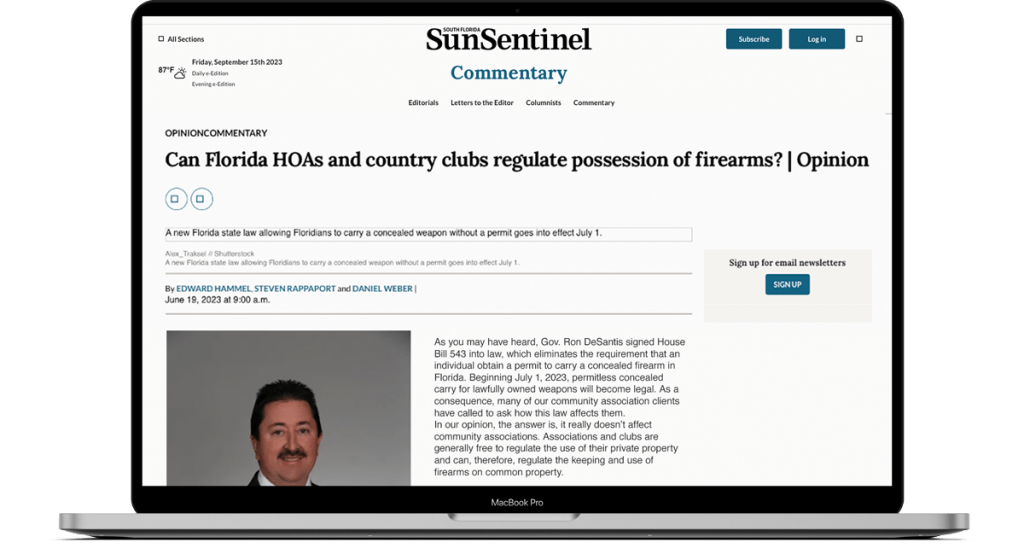Click the 87°F temperature reading
1024x554 pixels.
point(166,70)
